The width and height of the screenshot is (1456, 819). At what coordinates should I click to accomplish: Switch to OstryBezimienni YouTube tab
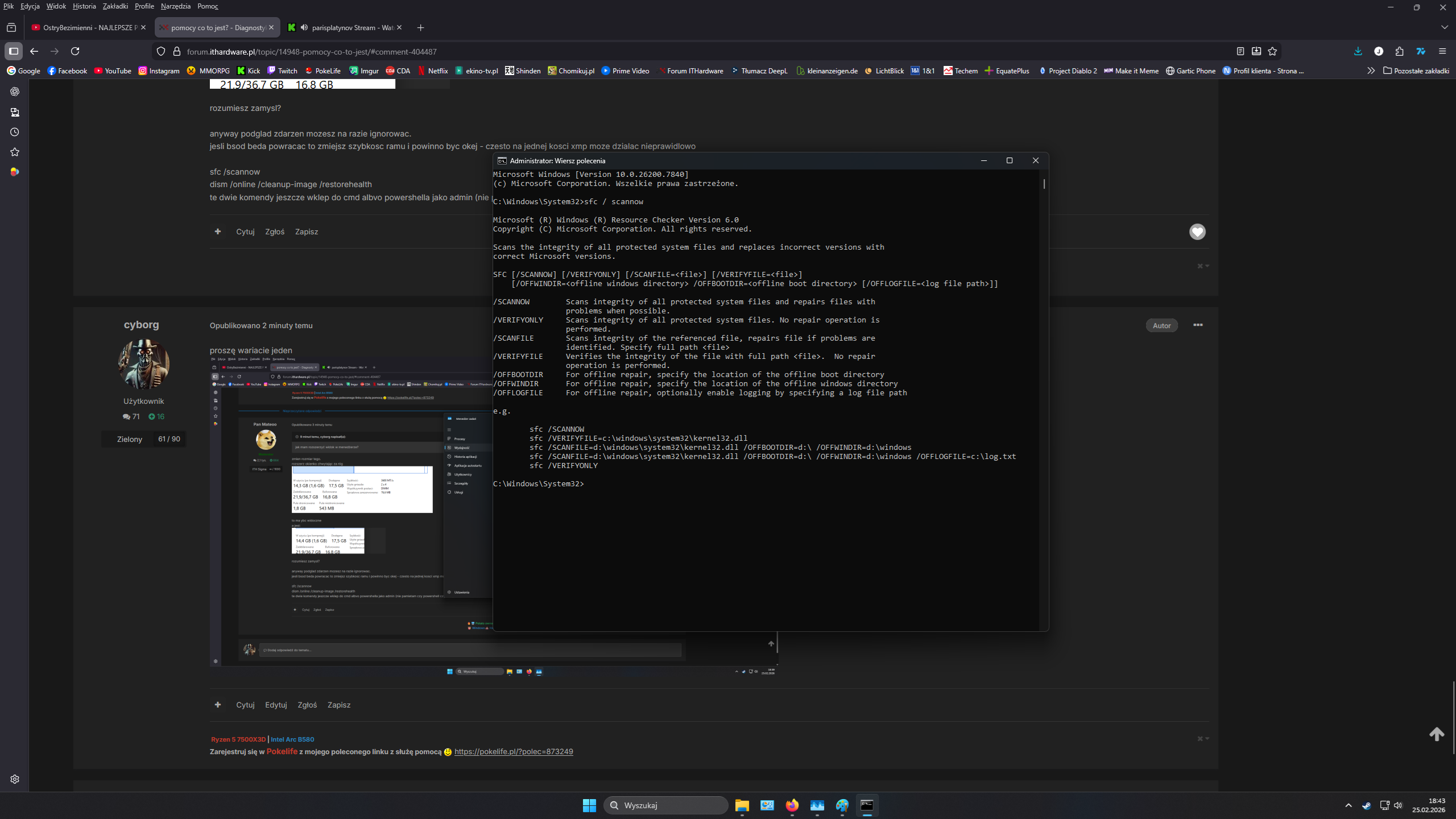pyautogui.click(x=88, y=27)
